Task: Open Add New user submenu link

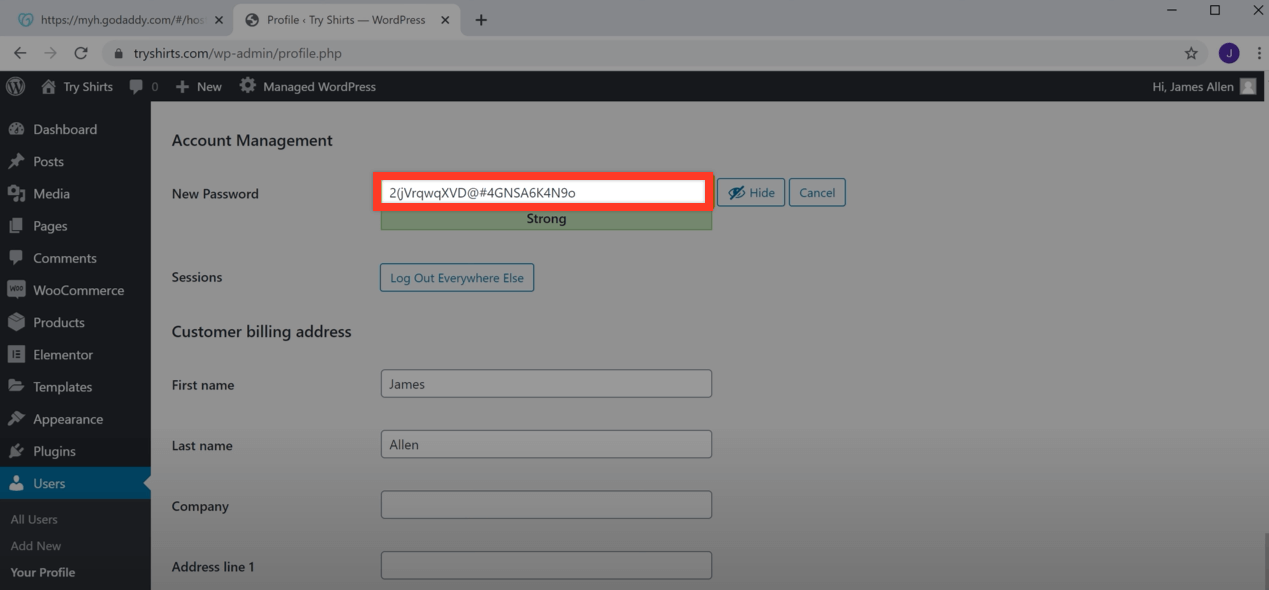Action: [36, 546]
